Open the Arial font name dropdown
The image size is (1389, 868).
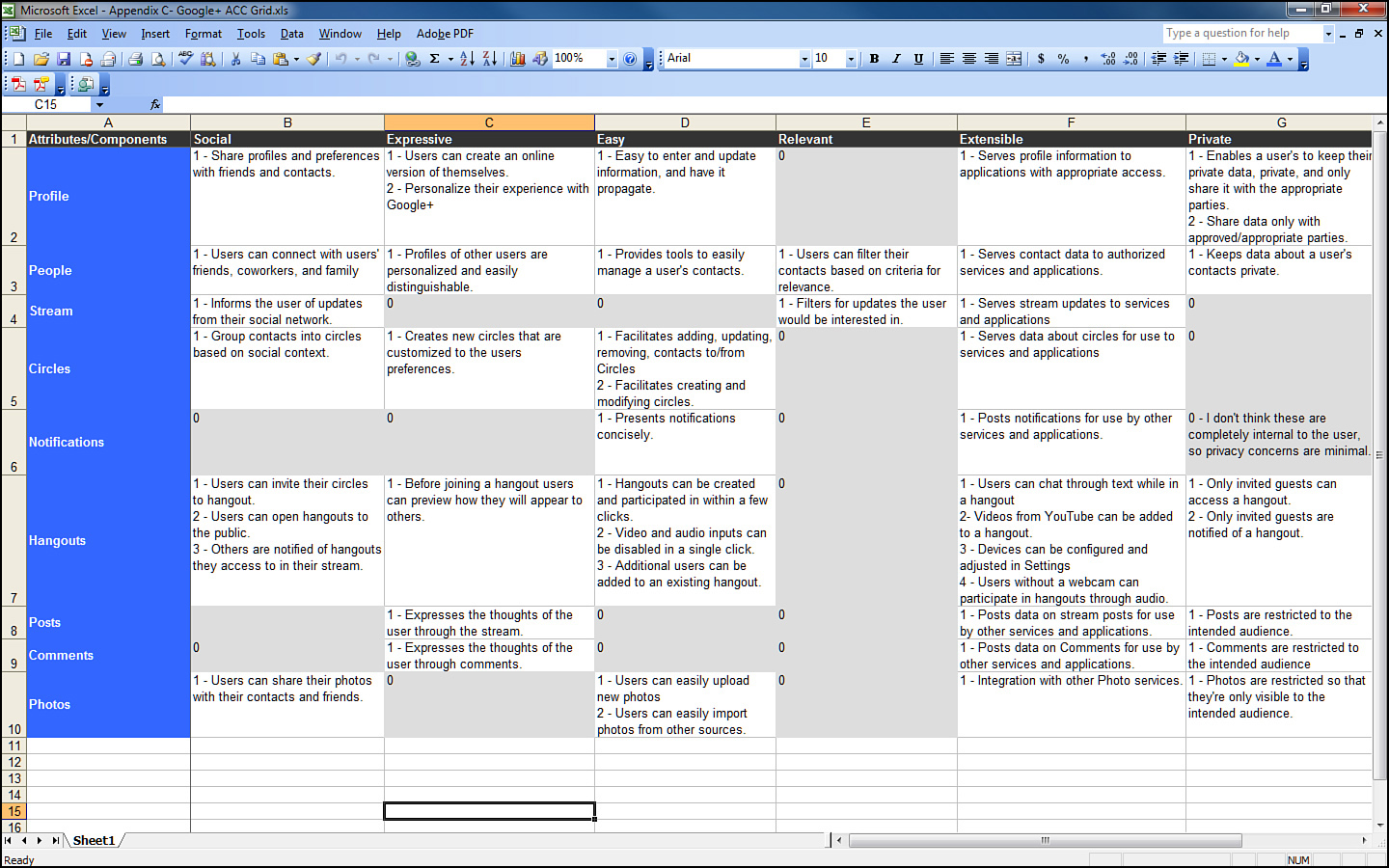click(x=804, y=59)
